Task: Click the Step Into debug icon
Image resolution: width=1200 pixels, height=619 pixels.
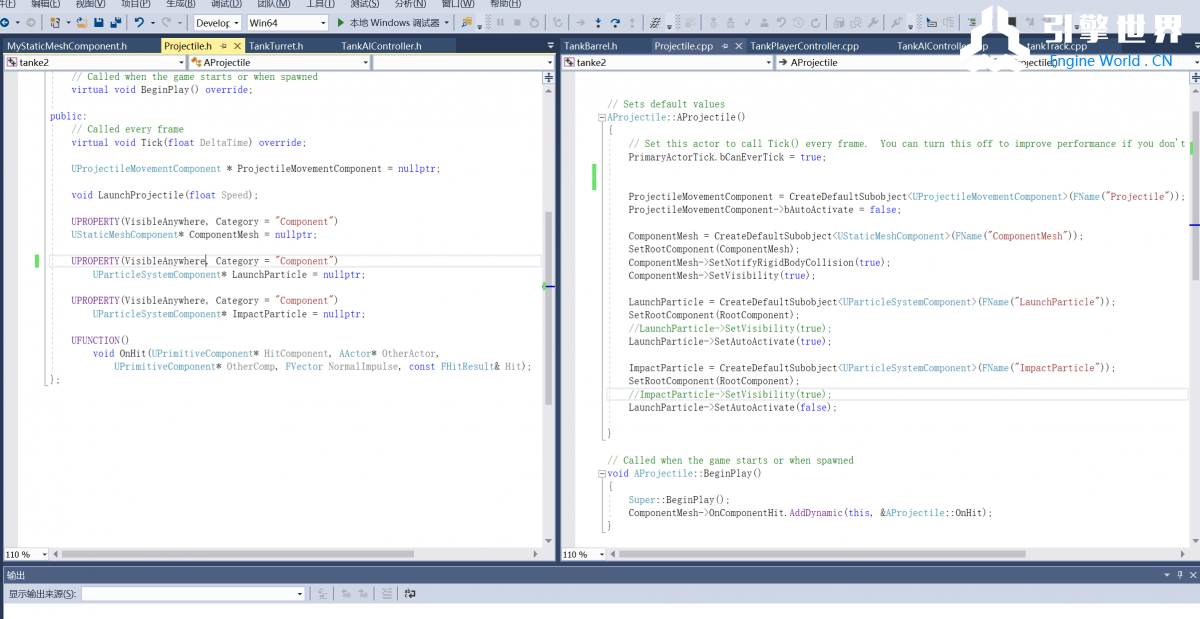Action: pos(597,22)
